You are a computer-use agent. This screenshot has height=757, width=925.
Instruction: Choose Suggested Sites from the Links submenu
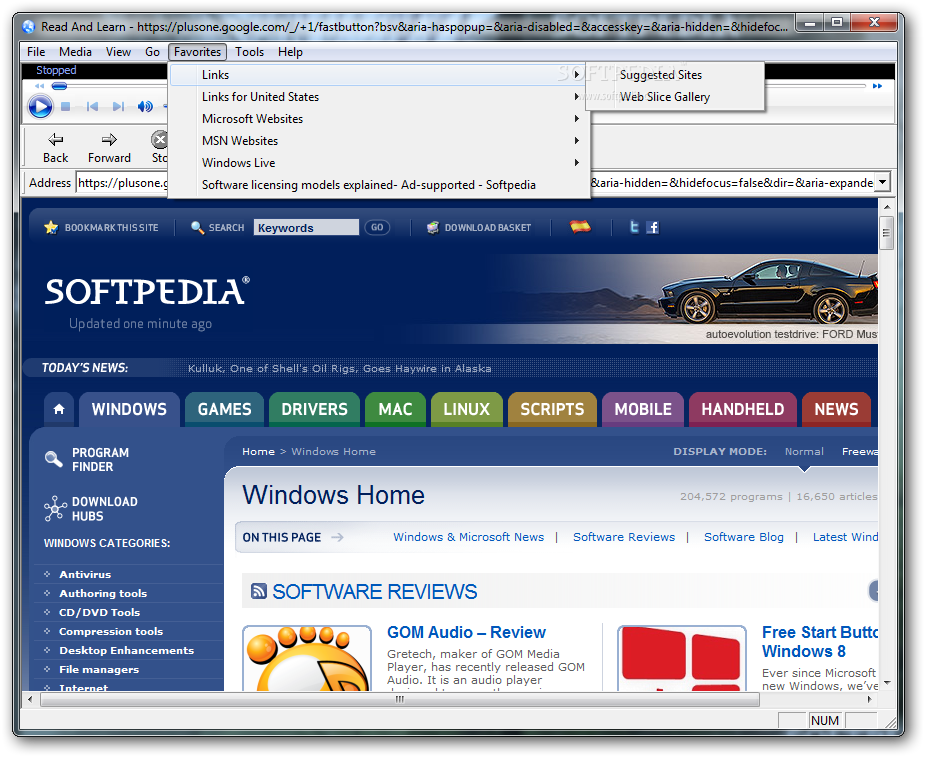[x=675, y=75]
